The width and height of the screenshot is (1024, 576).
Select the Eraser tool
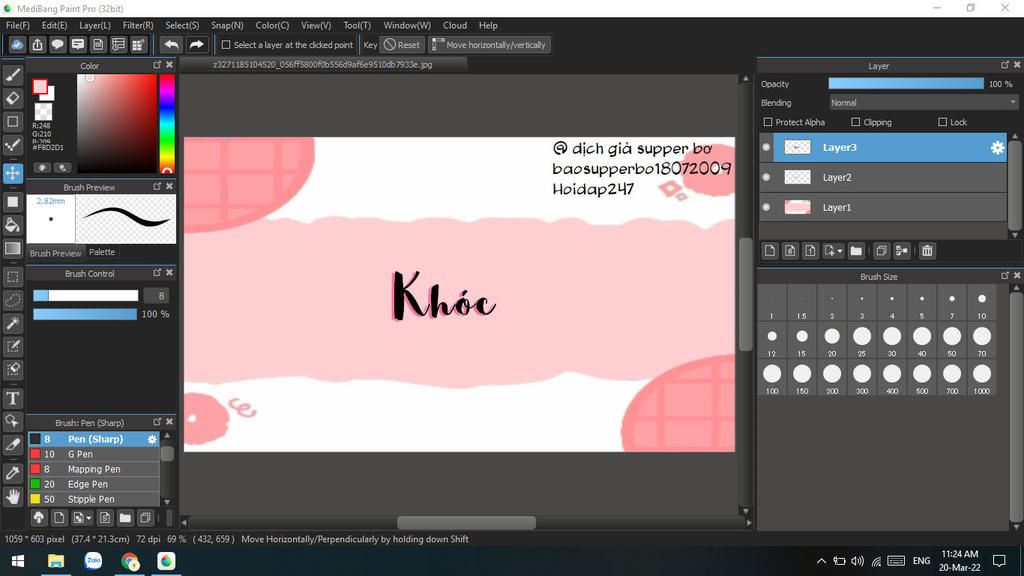pos(12,98)
